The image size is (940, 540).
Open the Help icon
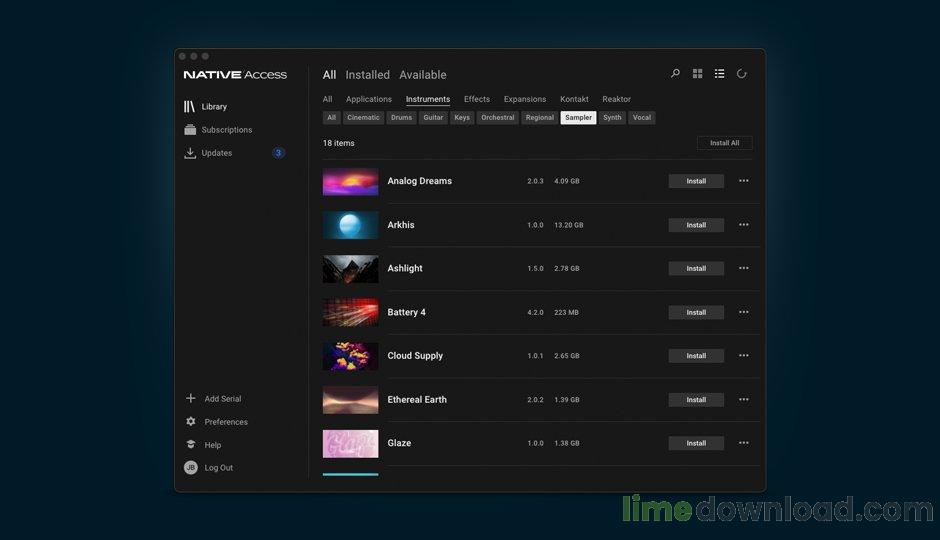191,445
